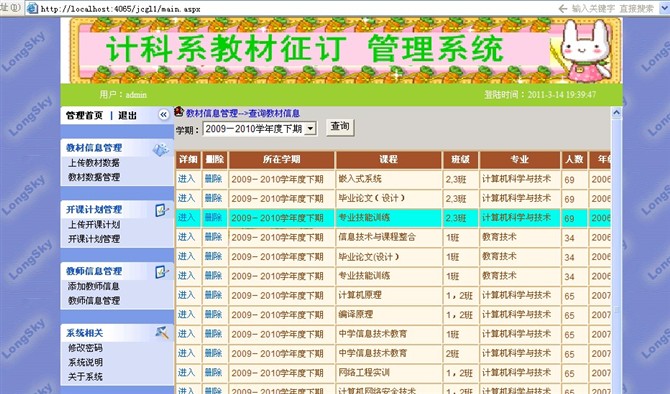Screen dimensions: 670x394
Task: Click the 查询 button
Action: pos(340,126)
